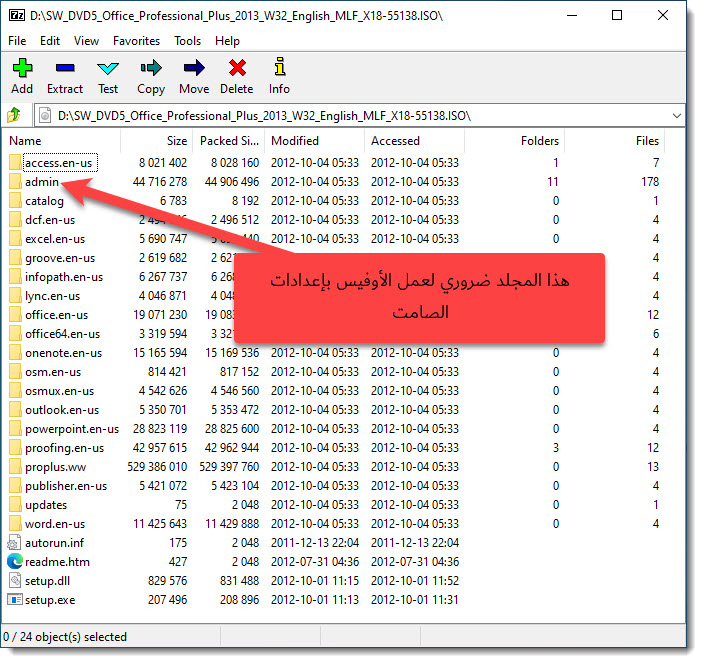Sort by the Size column header
Screen dimensions: 702x663
tap(157, 141)
